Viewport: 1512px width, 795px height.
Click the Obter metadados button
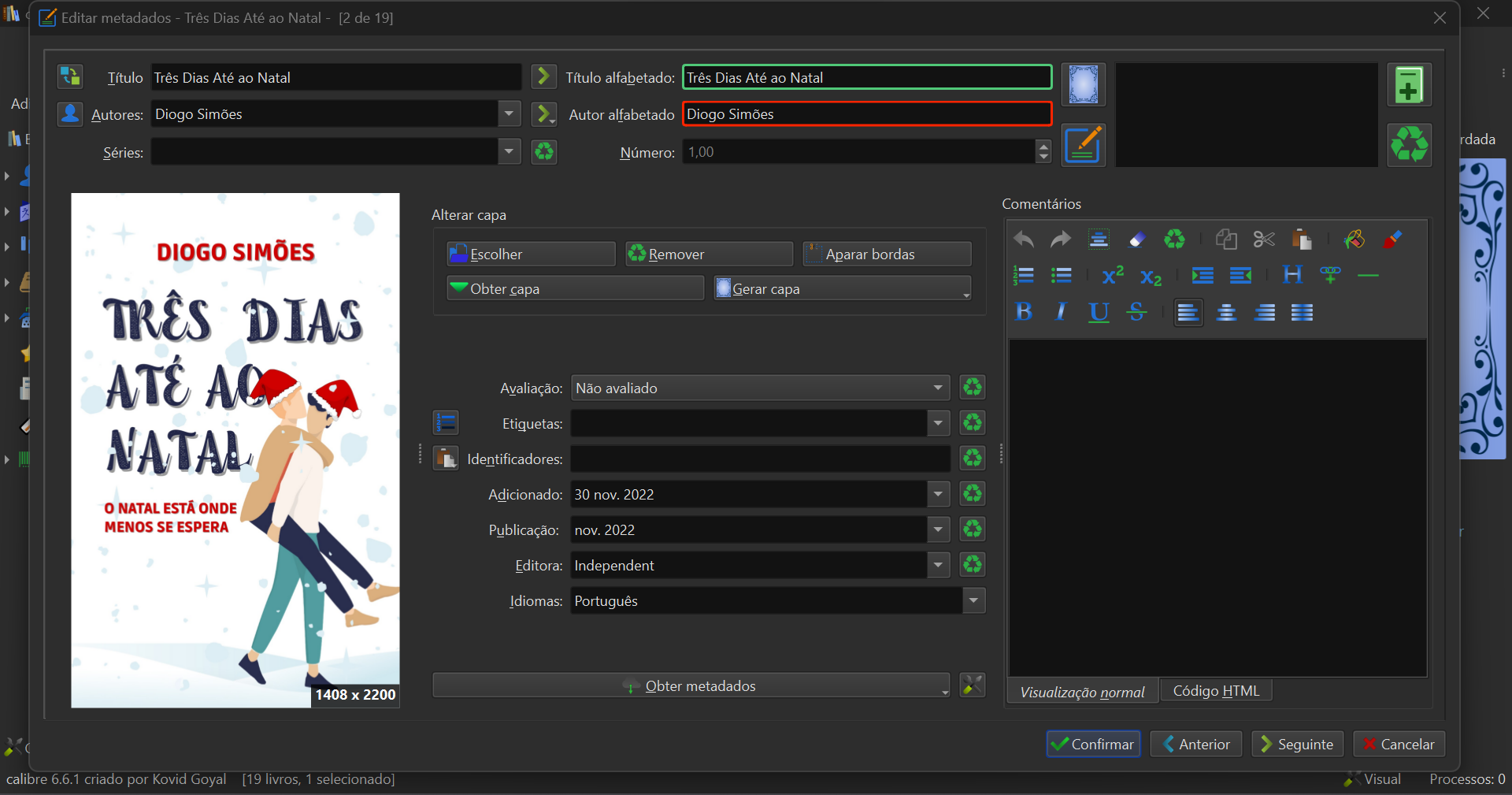[x=691, y=685]
